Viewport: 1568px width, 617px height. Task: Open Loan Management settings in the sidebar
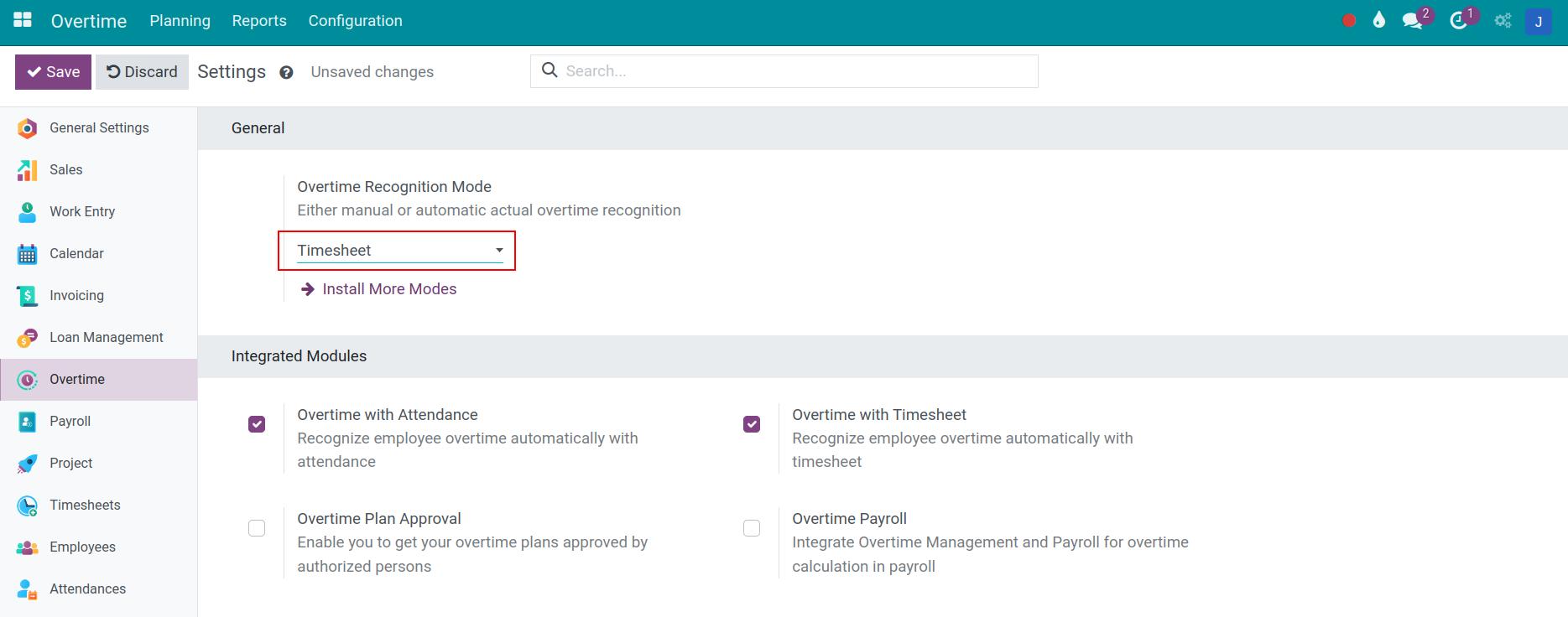coord(99,338)
